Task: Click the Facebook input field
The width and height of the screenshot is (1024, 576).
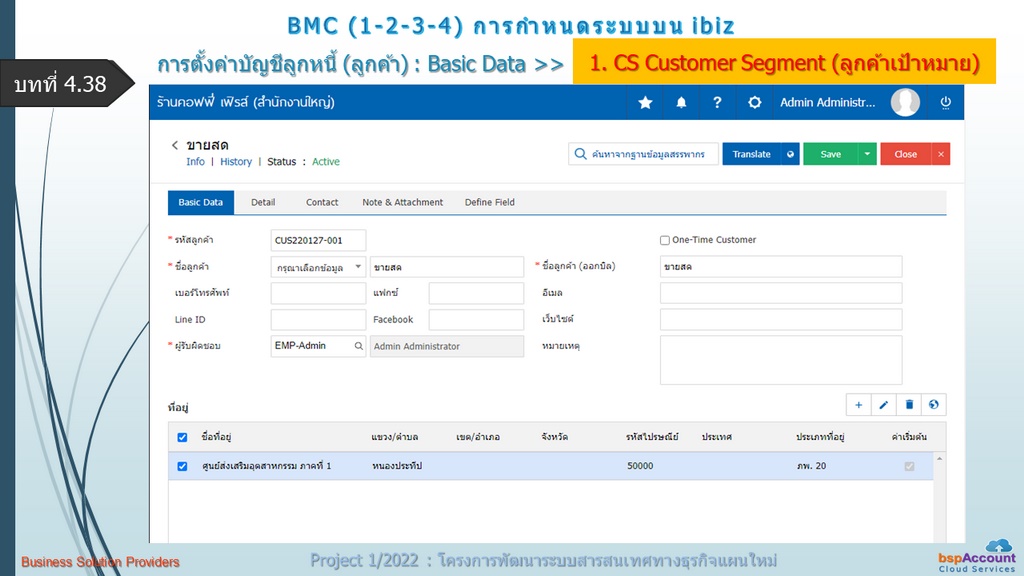Action: (x=476, y=320)
